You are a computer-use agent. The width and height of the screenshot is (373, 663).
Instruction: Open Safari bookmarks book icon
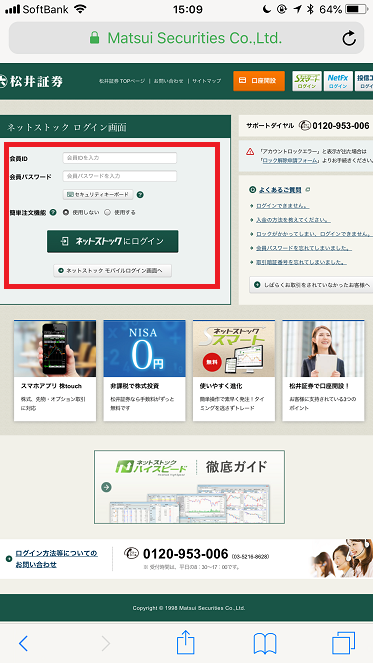[x=265, y=644]
